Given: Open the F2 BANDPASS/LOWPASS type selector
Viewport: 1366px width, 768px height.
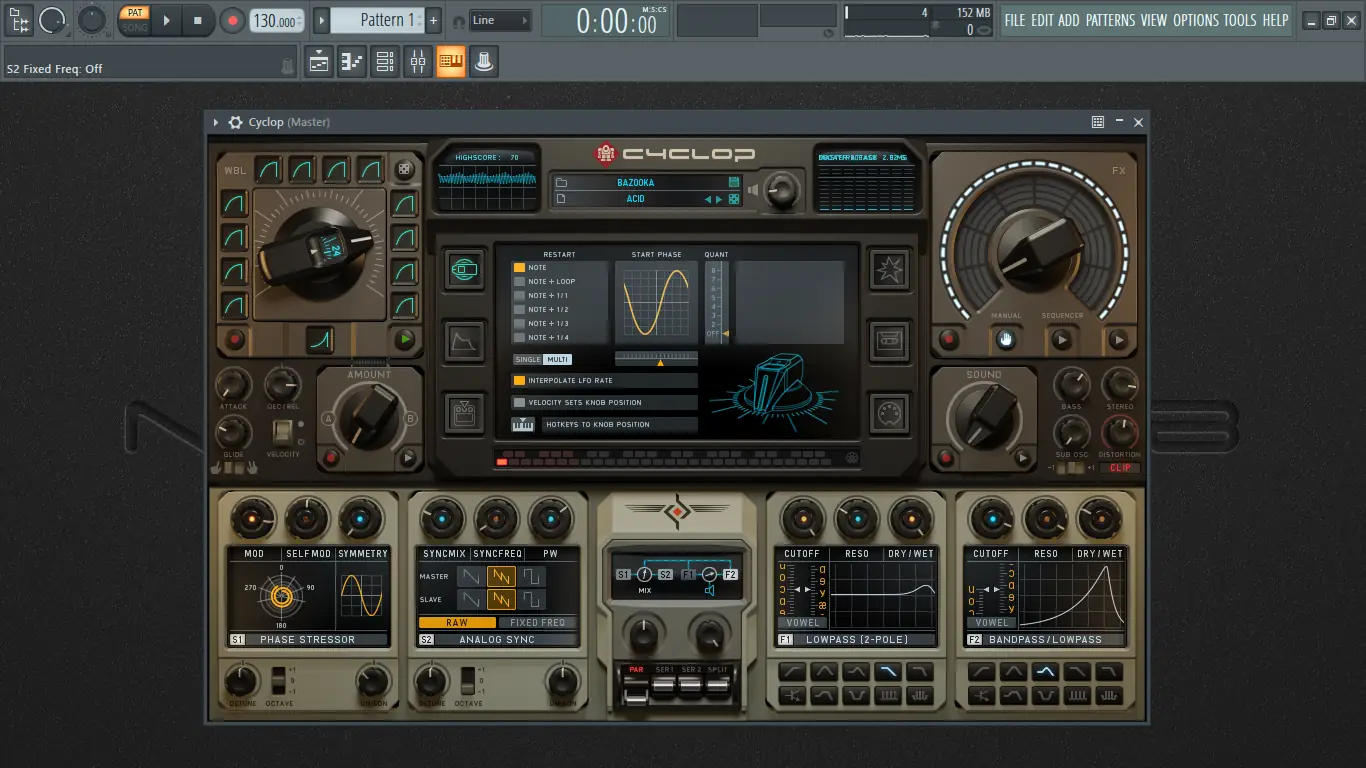Looking at the screenshot, I should (x=1047, y=640).
